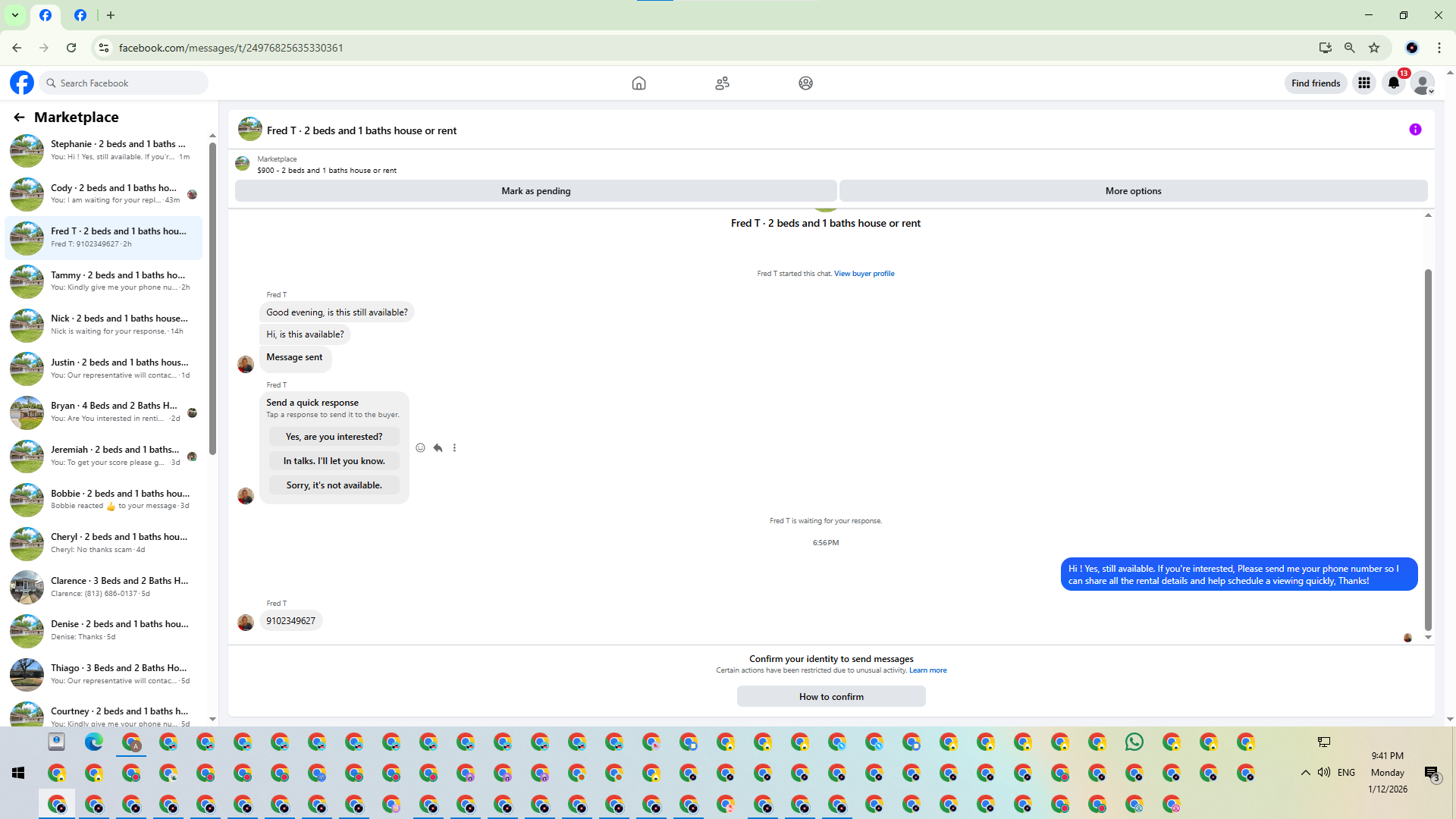The image size is (1456, 819).
Task: Open the Facebook menu grid icon
Action: pos(1364,83)
